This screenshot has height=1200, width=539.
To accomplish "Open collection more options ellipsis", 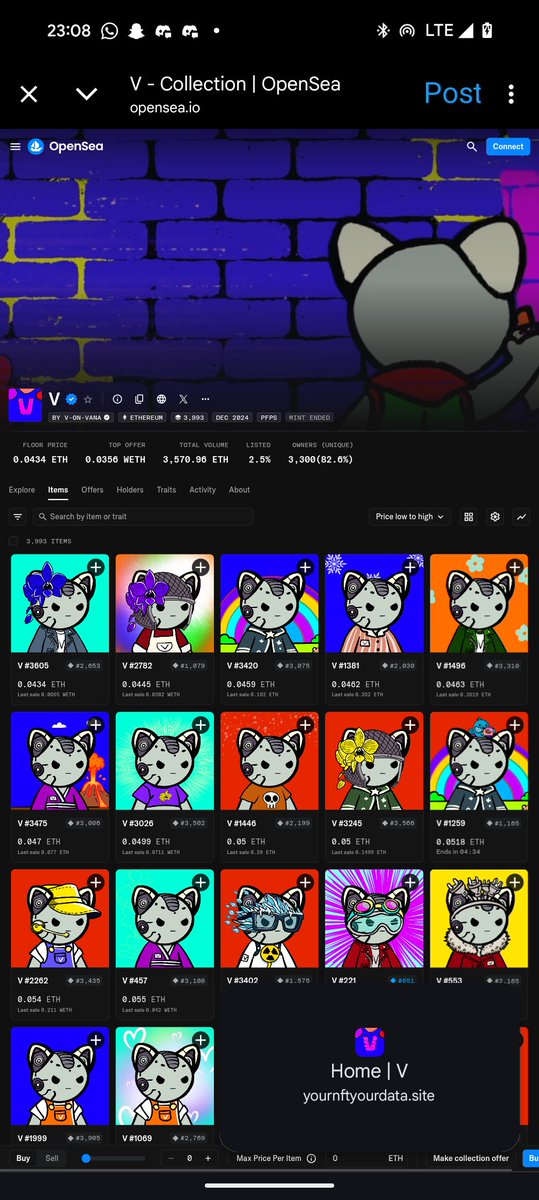I will pos(205,399).
